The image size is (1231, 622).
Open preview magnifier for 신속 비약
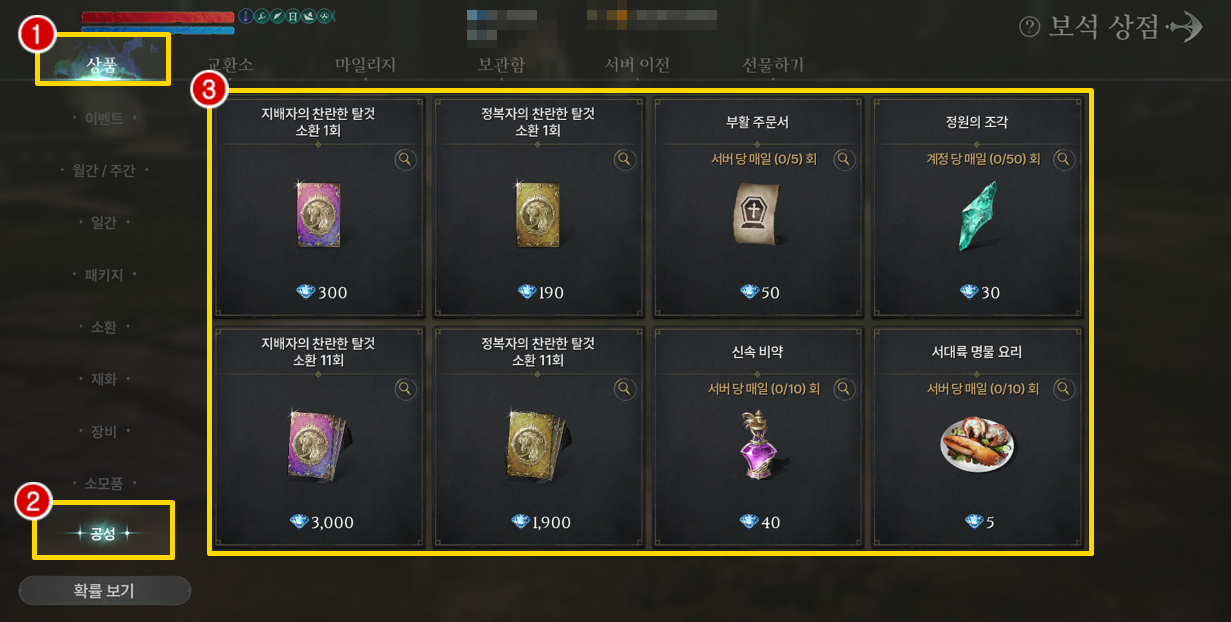click(x=844, y=388)
